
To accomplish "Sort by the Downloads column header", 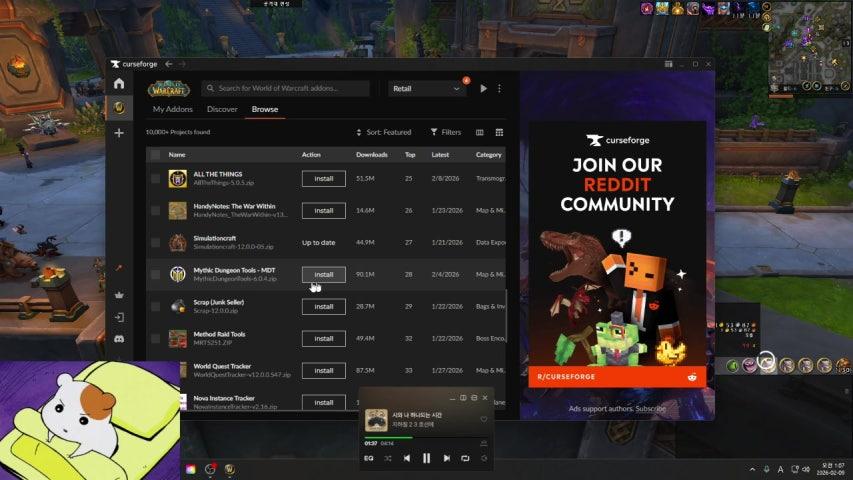I will (x=372, y=155).
